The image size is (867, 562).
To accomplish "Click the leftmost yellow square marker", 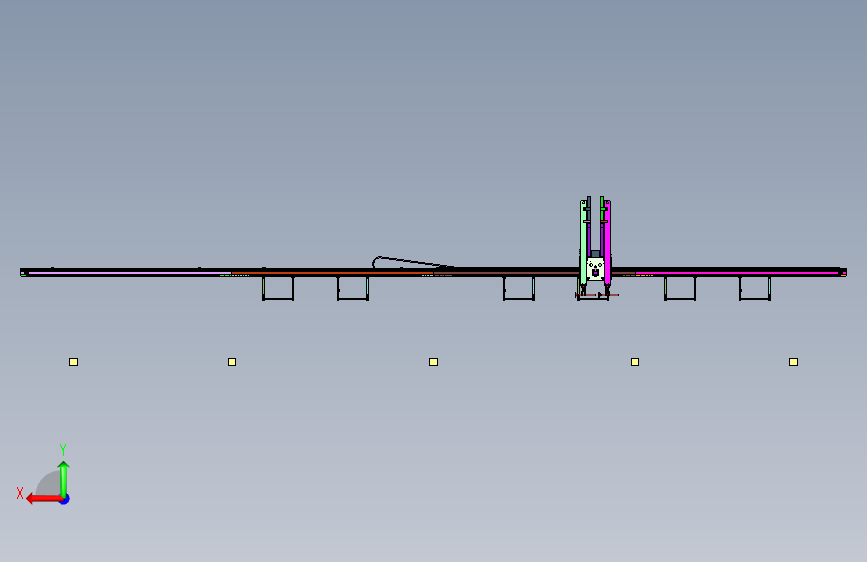I will (x=74, y=362).
